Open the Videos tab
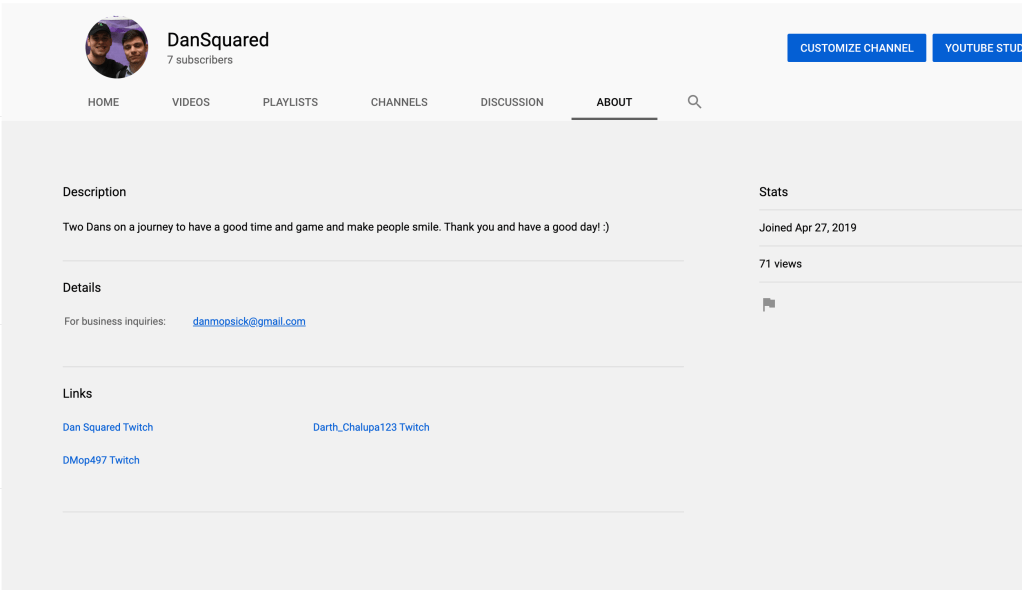This screenshot has height=590, width=1022. coord(191,102)
